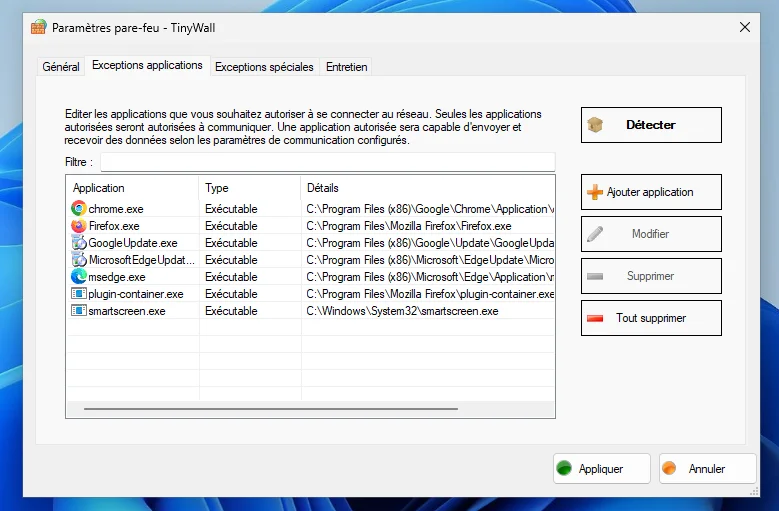
Task: Click the Google Update path in Détails
Action: 430,243
